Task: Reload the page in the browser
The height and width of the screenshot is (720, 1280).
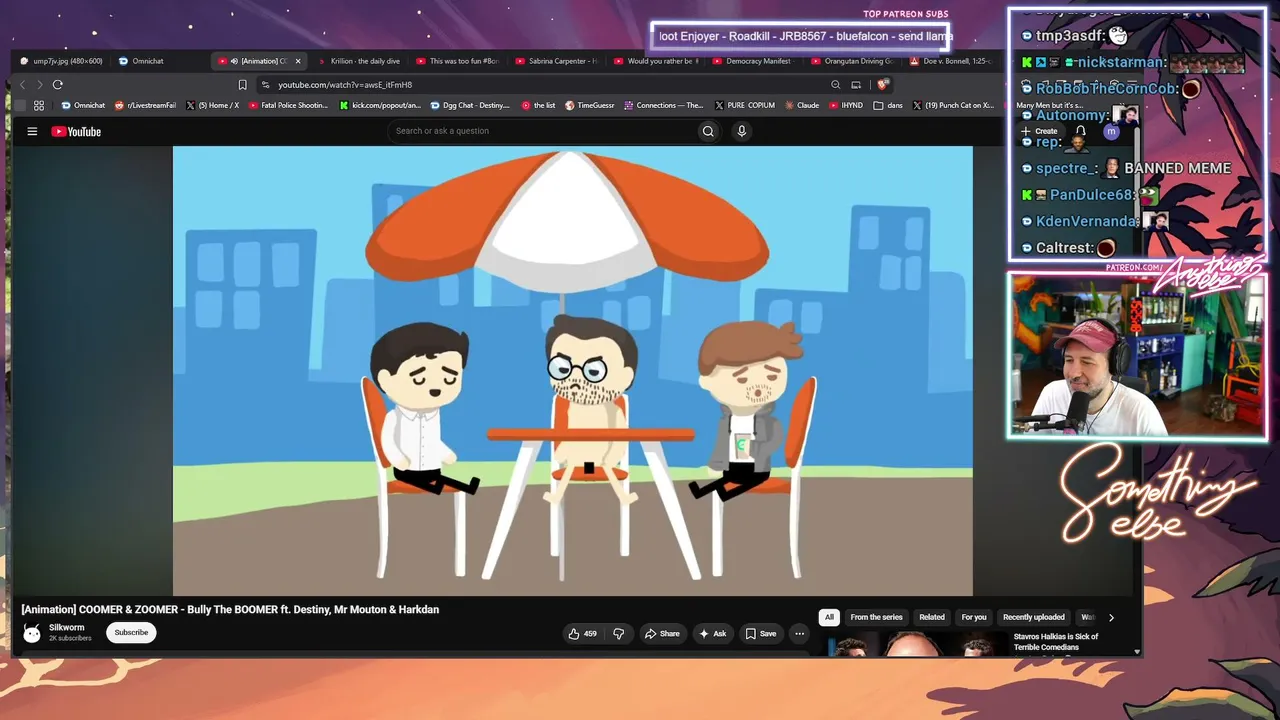Action: click(x=58, y=85)
